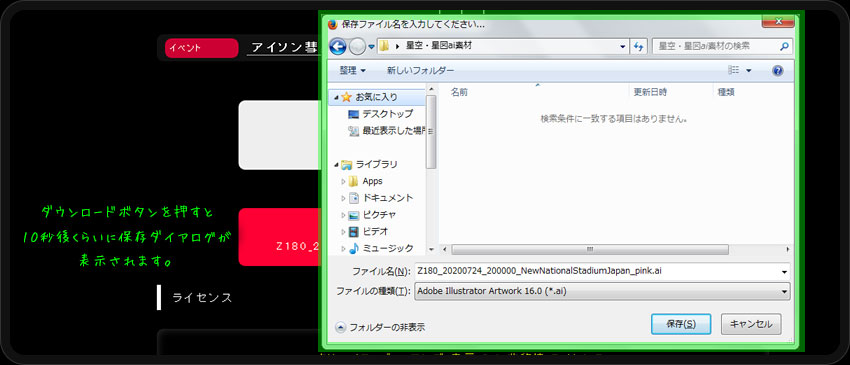Expand the Apps library node
The height and width of the screenshot is (365, 850).
(343, 181)
